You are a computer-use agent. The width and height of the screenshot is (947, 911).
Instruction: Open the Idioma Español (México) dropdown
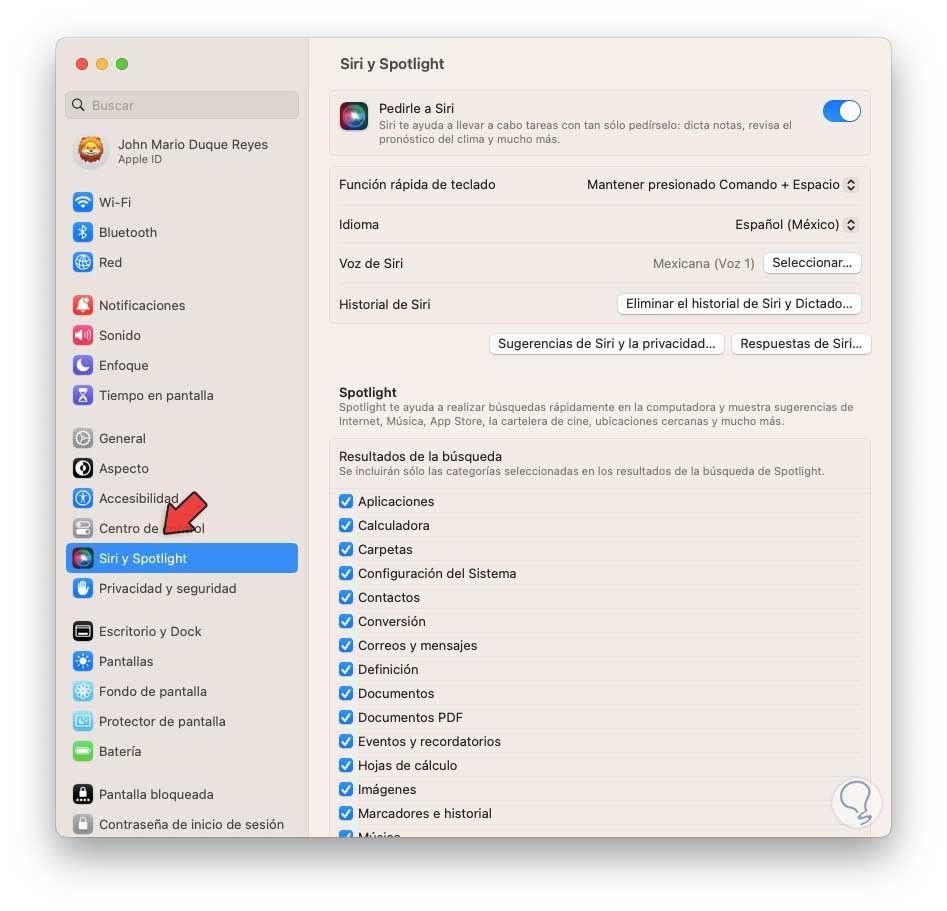795,225
